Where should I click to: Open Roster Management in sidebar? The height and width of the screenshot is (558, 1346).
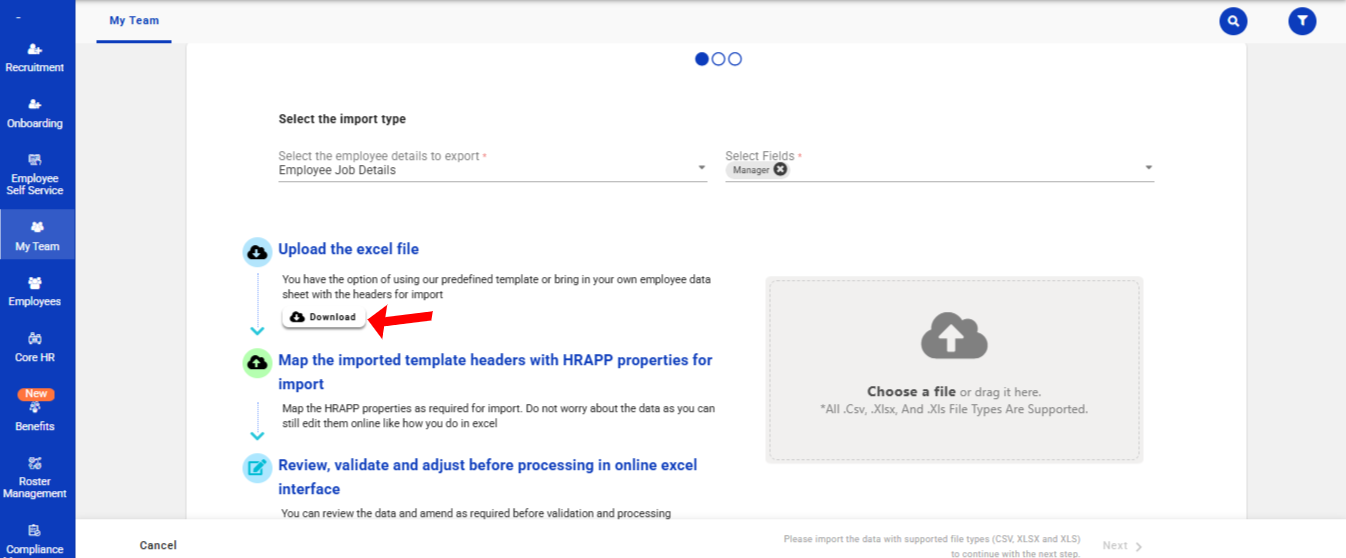(35, 478)
